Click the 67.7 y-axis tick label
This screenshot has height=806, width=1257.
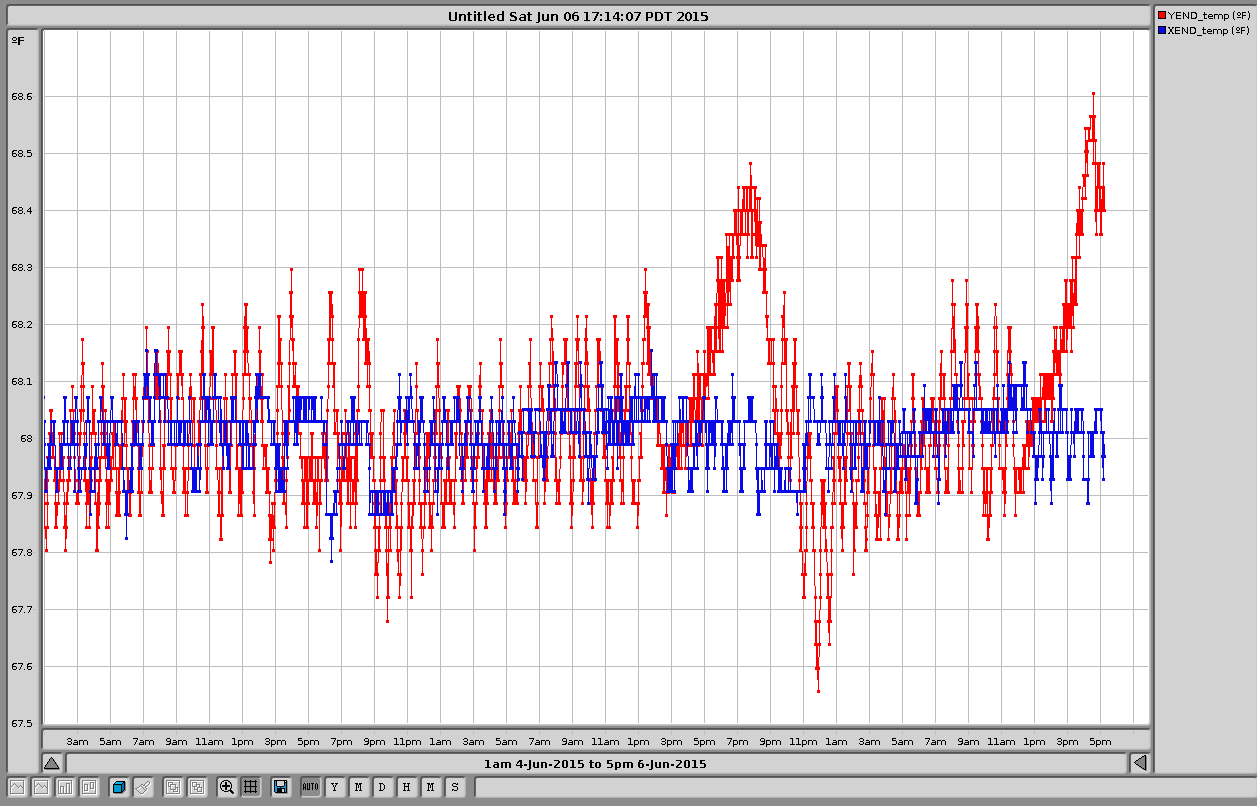[22, 610]
